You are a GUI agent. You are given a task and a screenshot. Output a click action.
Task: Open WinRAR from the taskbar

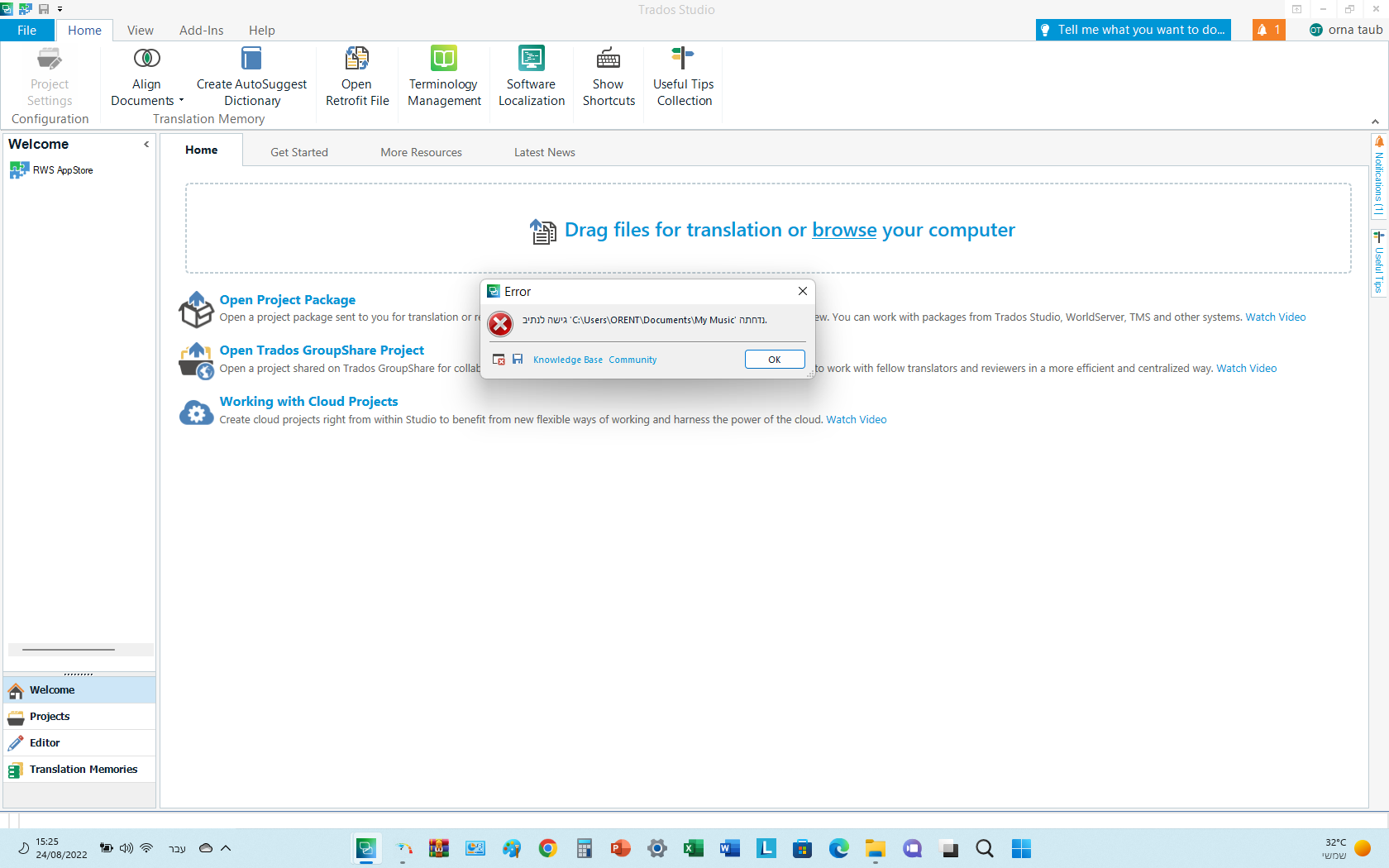coord(438,848)
